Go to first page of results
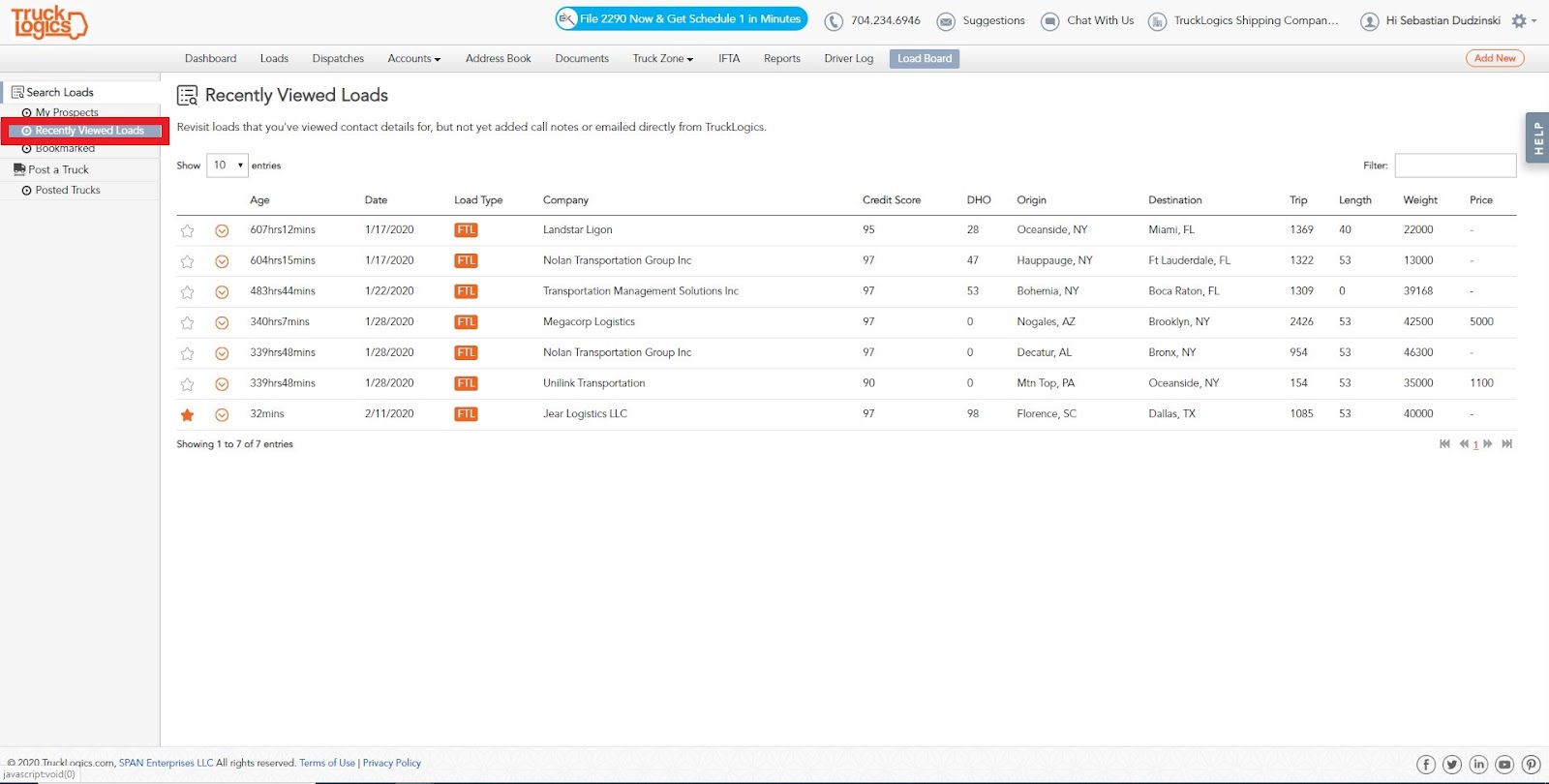This screenshot has height=784, width=1549. point(1444,444)
